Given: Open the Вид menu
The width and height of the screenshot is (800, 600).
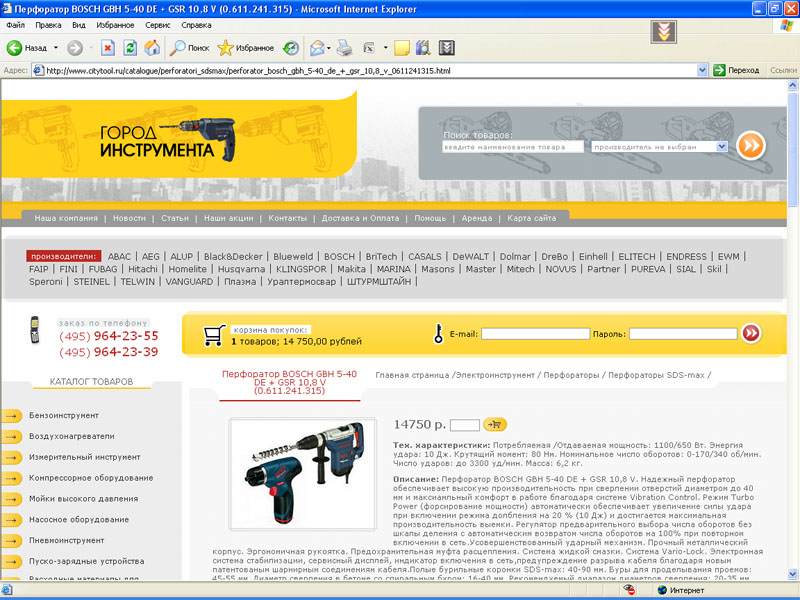Looking at the screenshot, I should pyautogui.click(x=79, y=25).
